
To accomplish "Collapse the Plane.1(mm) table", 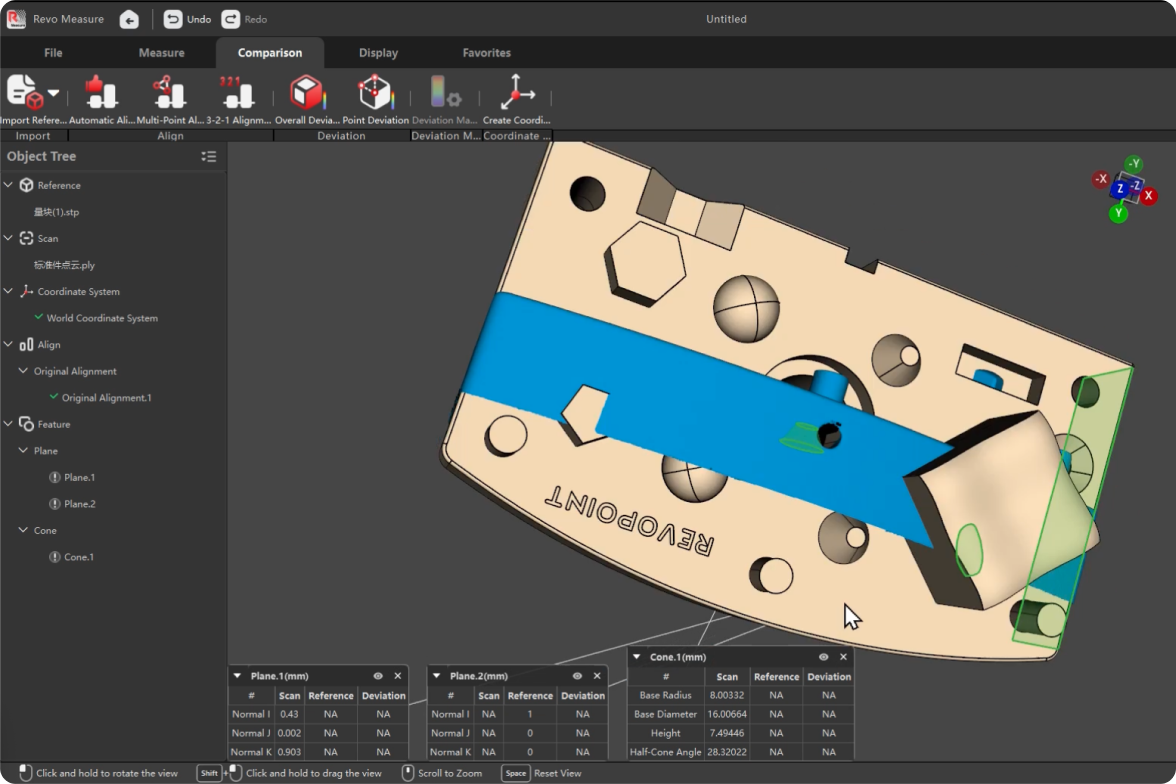I will [x=238, y=676].
